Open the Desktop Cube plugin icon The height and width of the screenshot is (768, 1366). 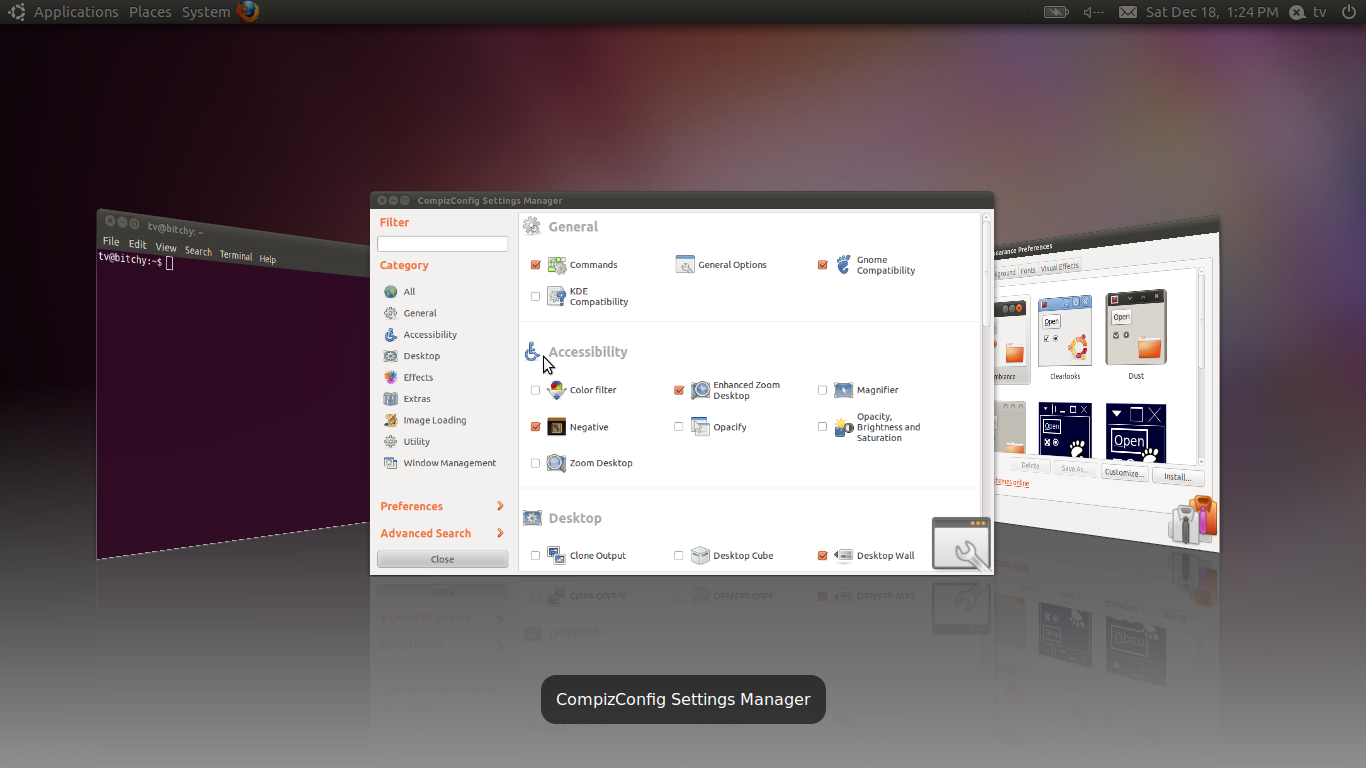(x=700, y=555)
